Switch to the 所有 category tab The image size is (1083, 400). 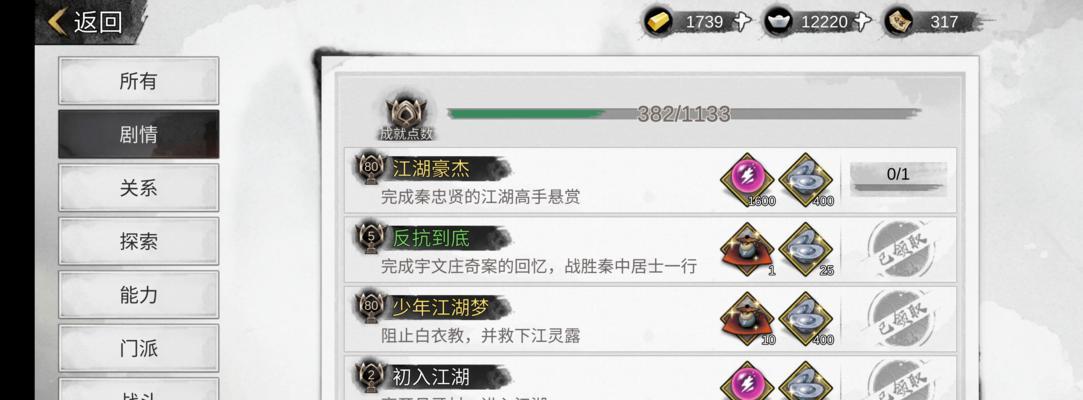point(138,81)
